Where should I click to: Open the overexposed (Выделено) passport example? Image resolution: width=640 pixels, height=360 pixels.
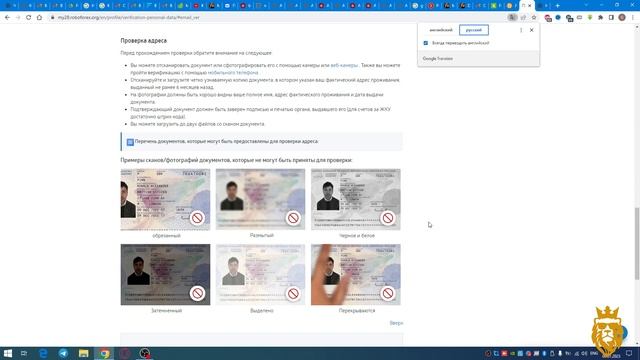click(260, 275)
